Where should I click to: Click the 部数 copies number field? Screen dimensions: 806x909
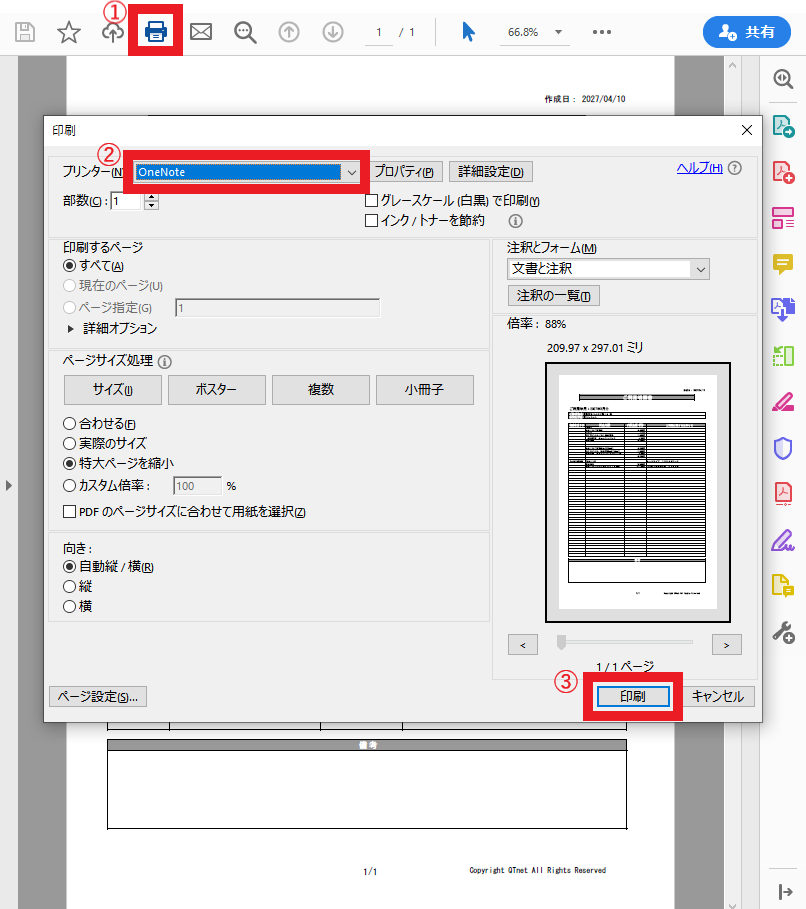pyautogui.click(x=126, y=201)
